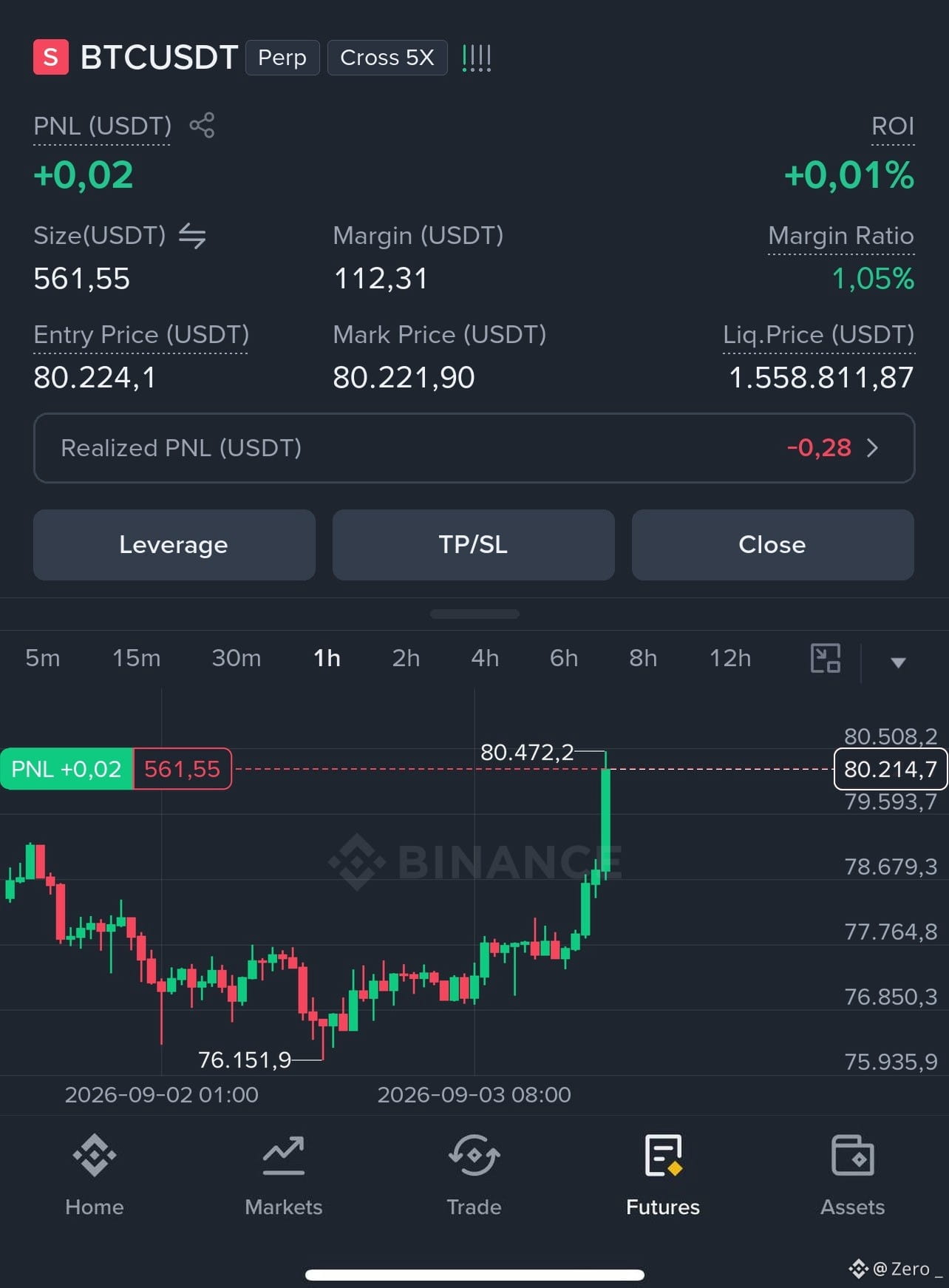Open Realized PNL details chevron
Viewport: 949px width, 1288px height.
pos(872,448)
